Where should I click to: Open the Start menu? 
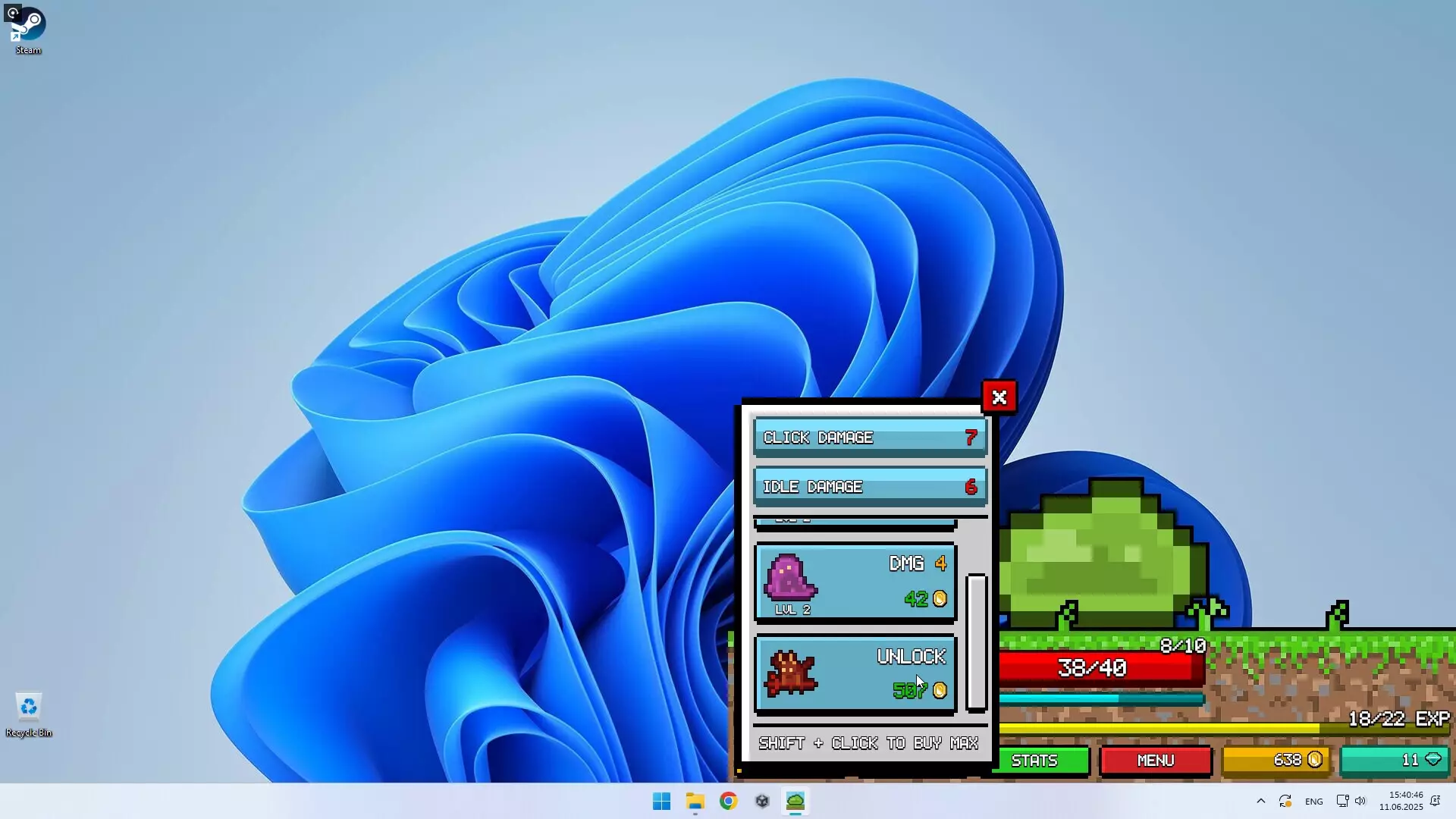coord(662,801)
